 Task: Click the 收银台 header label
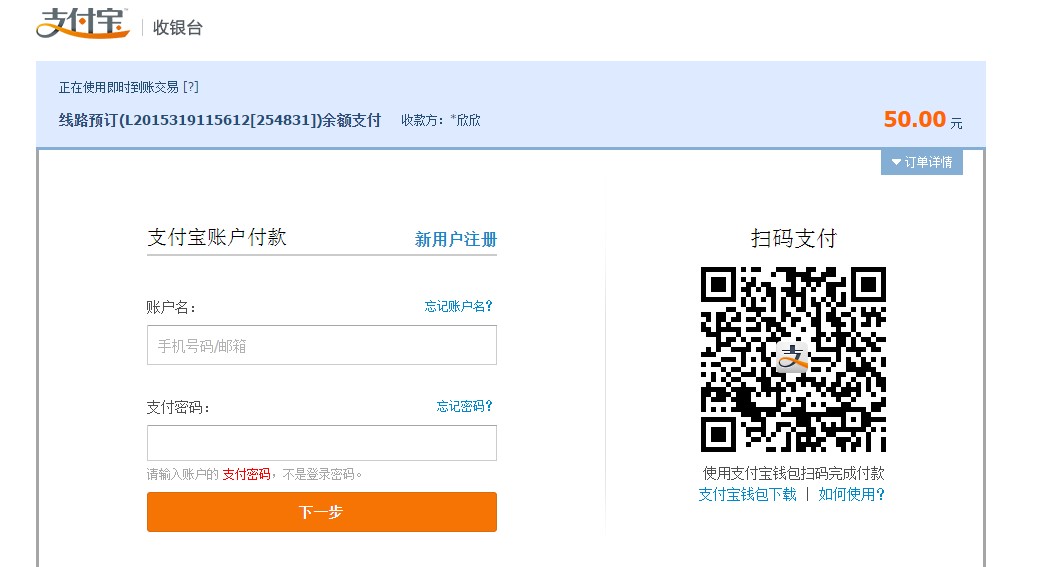point(178,27)
